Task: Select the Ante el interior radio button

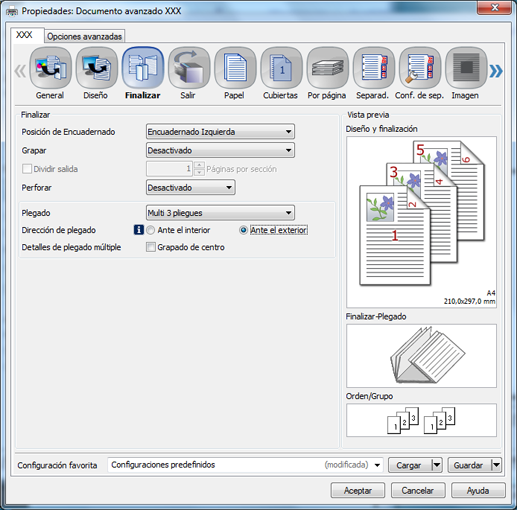Action: point(151,230)
